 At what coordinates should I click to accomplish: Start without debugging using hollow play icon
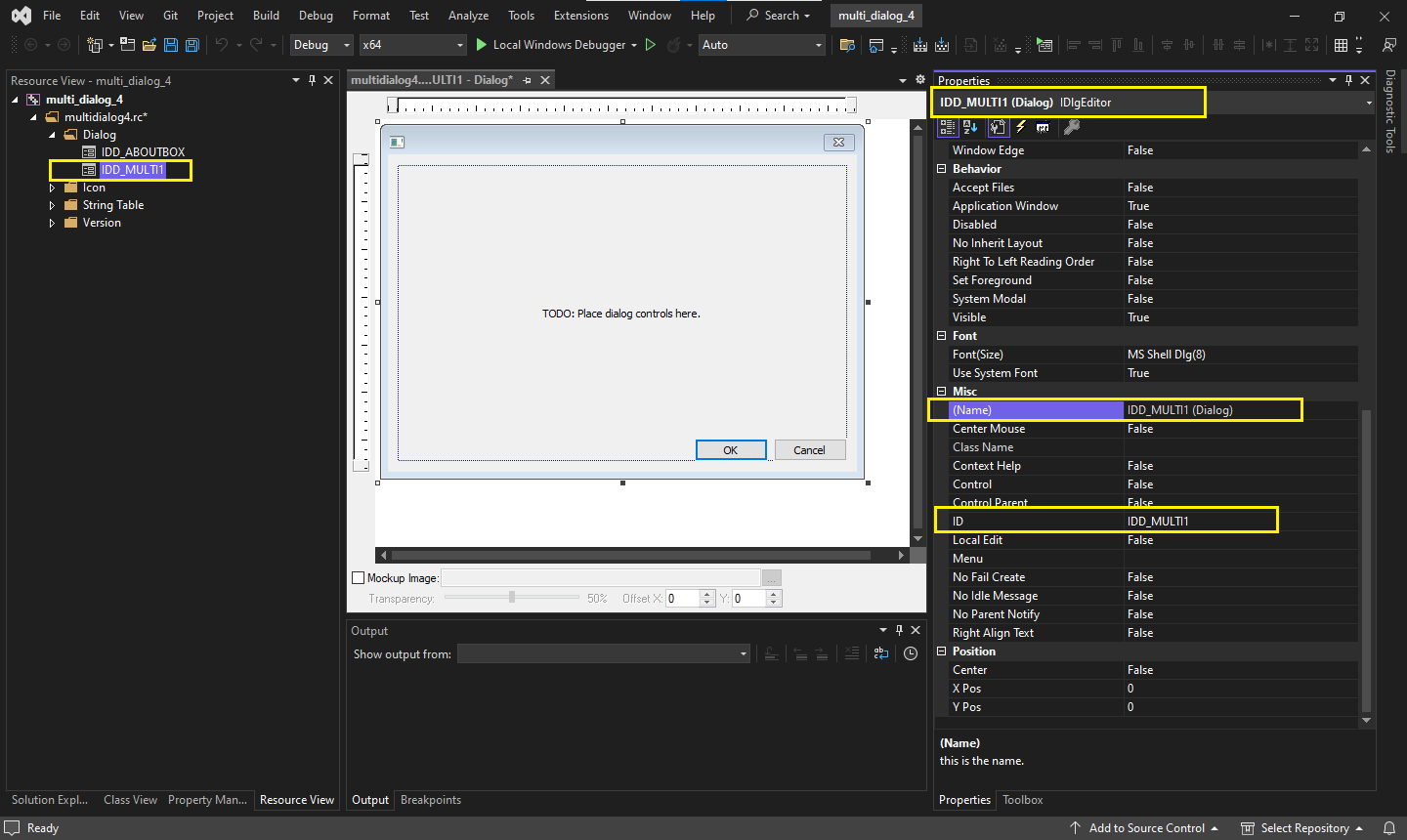point(651,45)
